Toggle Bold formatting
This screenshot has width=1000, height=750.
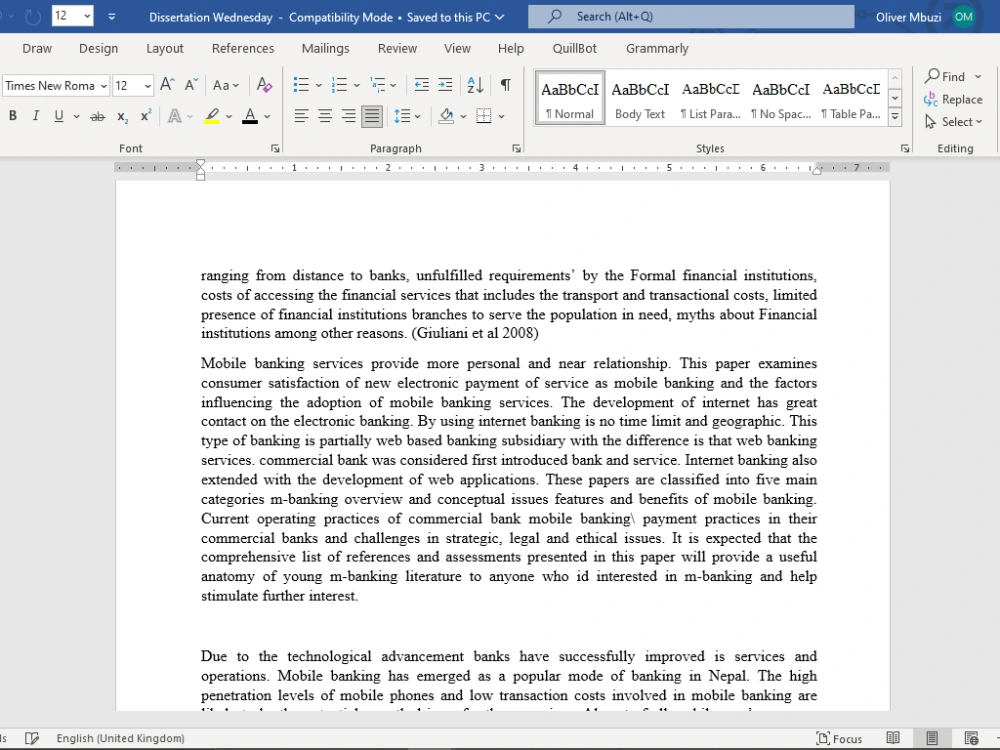[12, 116]
